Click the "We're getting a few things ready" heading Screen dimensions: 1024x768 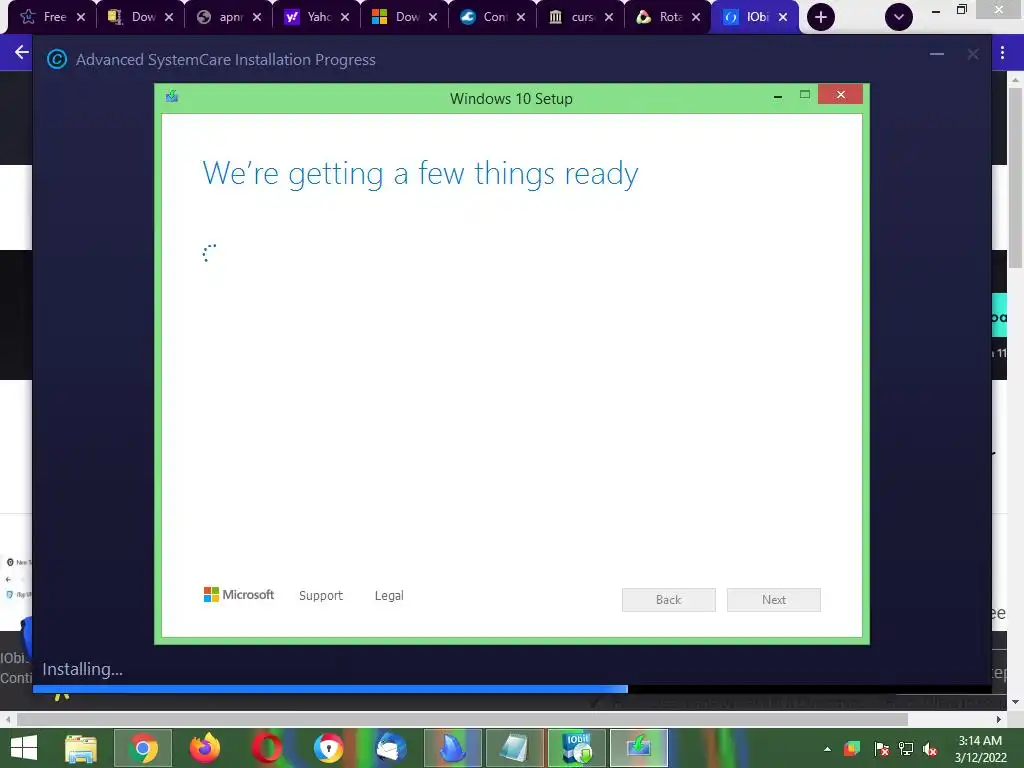point(421,174)
